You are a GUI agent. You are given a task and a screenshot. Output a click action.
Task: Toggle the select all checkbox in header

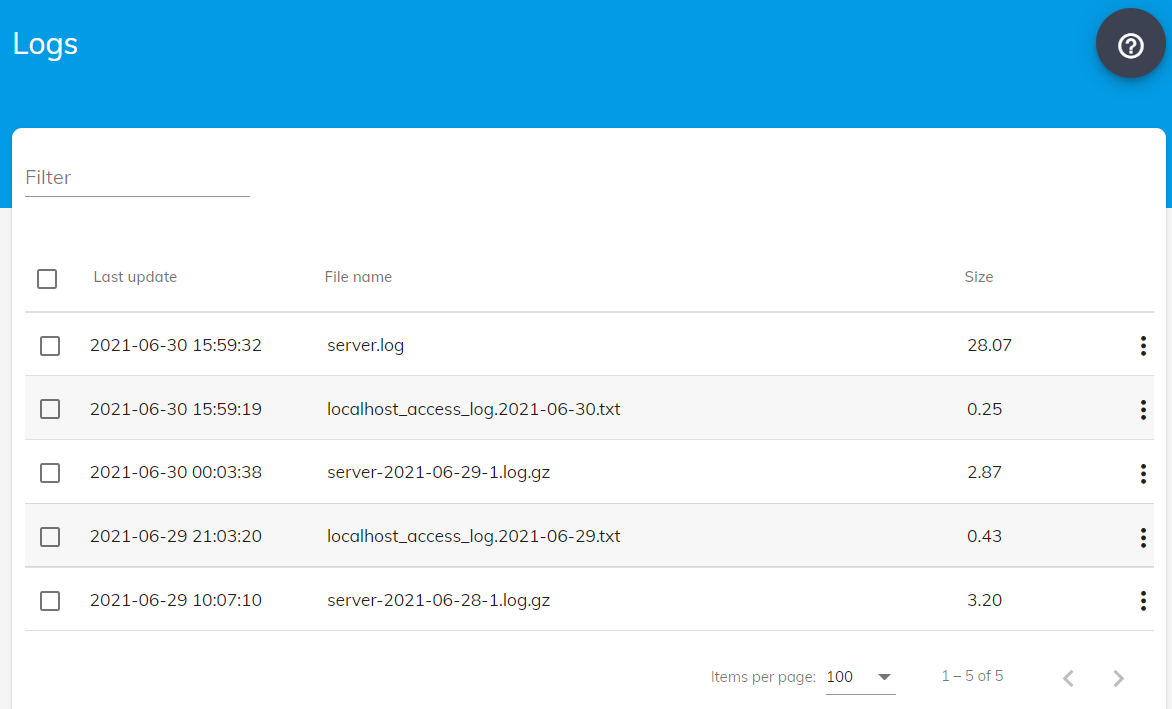47,279
